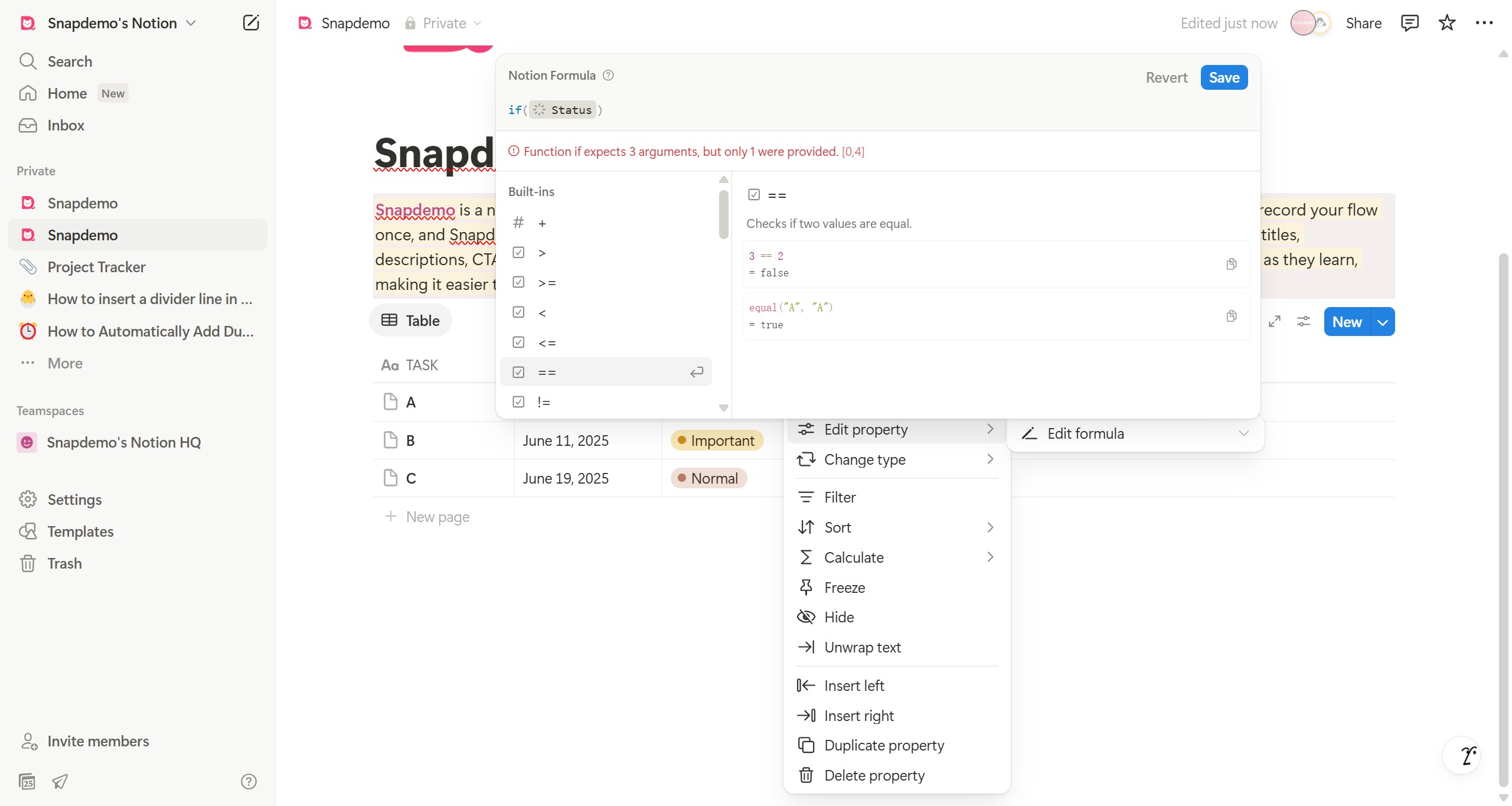
Task: Expand the Sort submenu
Action: 896,527
